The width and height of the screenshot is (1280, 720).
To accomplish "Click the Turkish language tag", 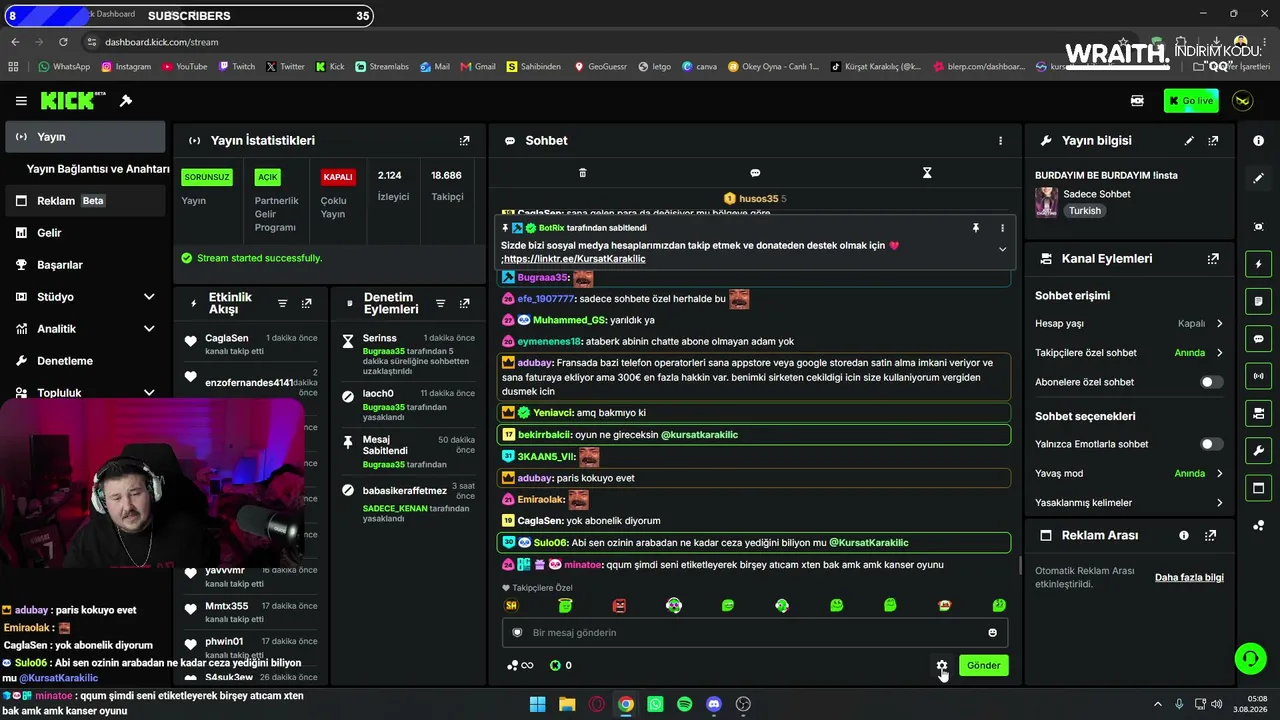I will tap(1084, 211).
